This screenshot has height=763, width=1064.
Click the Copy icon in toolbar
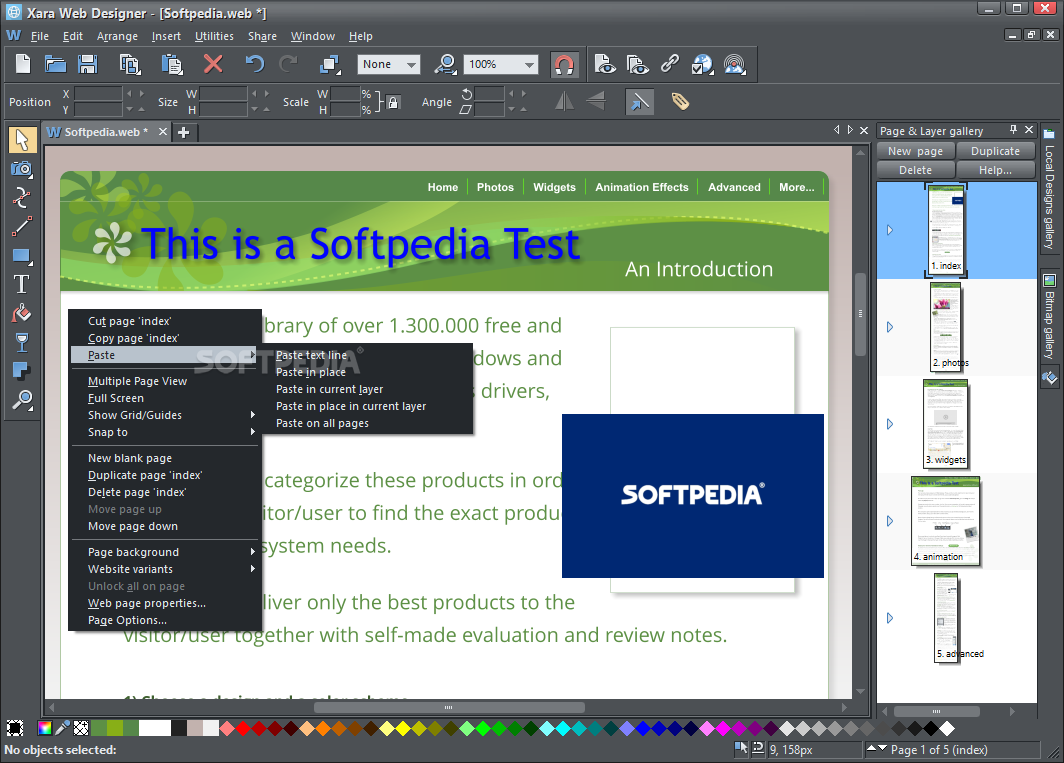(130, 64)
